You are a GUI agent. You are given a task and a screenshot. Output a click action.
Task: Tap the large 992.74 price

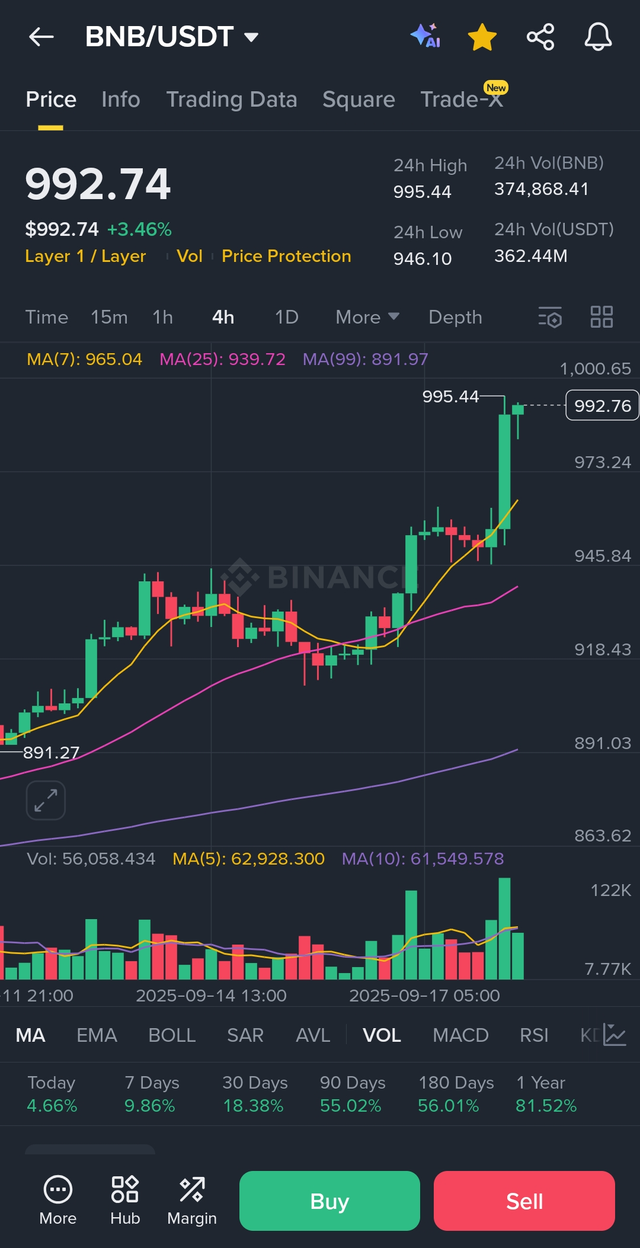tap(98, 185)
